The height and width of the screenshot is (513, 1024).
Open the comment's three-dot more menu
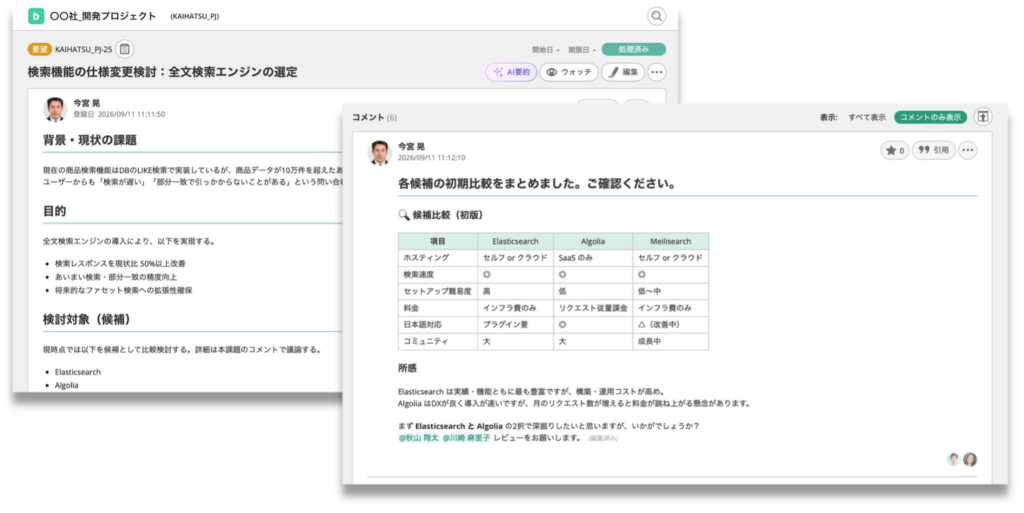pyautogui.click(x=968, y=150)
